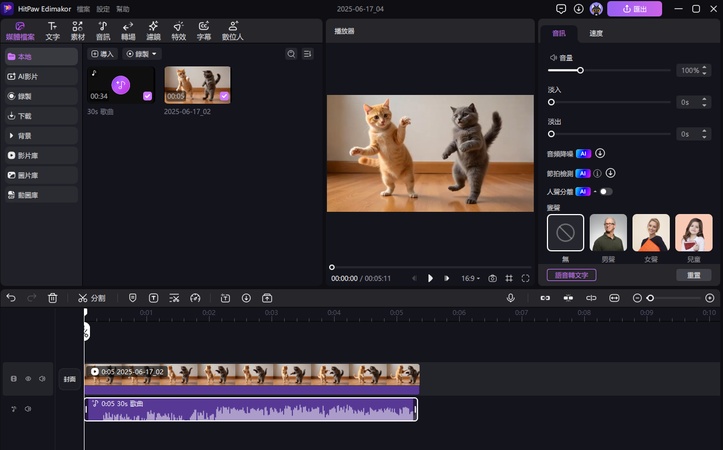Mute the video track speaker icon

42,379
